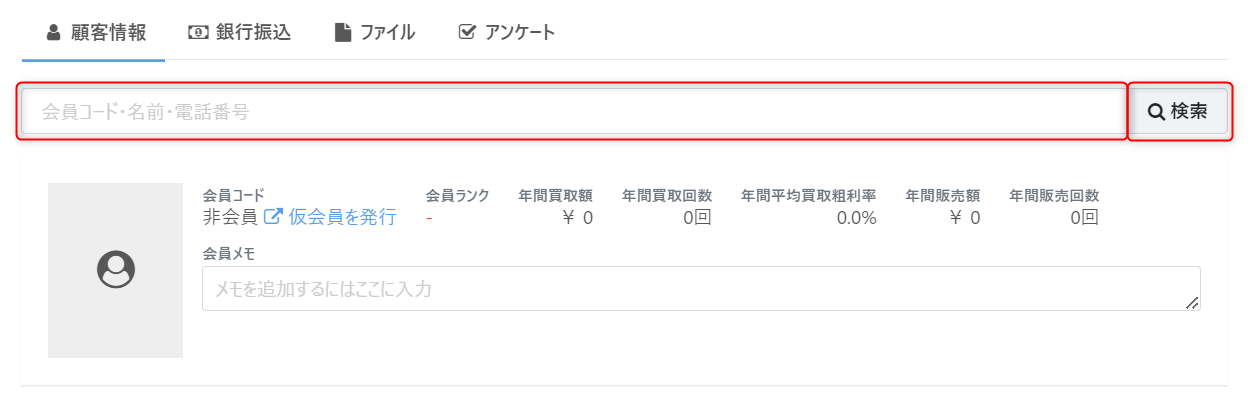This screenshot has width=1251, height=413.
Task: Click the 年間販売回数 0回 value
Action: pyautogui.click(x=1084, y=217)
